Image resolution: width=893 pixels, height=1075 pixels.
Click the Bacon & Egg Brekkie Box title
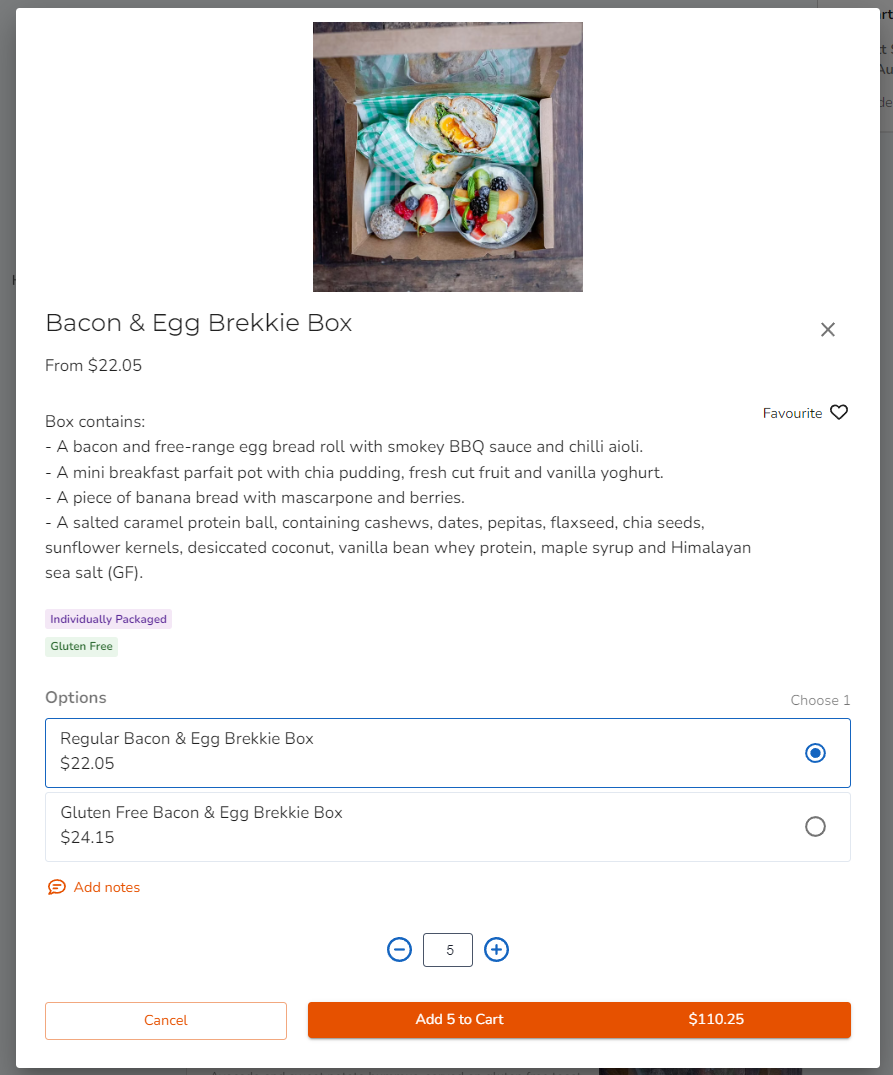199,323
